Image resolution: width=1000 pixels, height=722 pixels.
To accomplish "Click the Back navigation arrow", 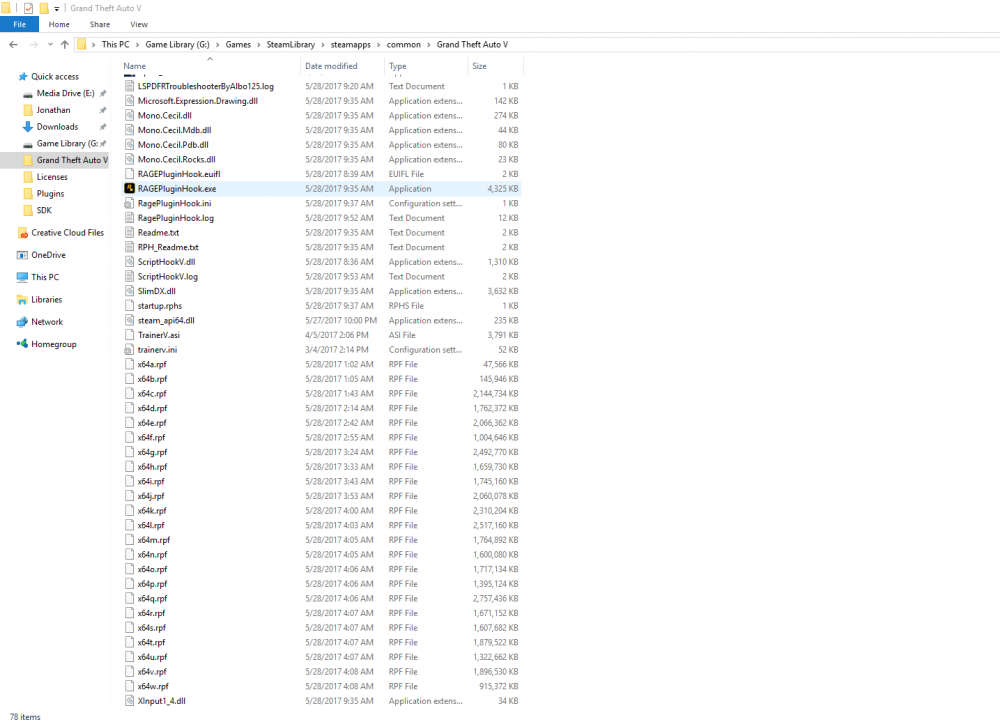I will tap(13, 45).
